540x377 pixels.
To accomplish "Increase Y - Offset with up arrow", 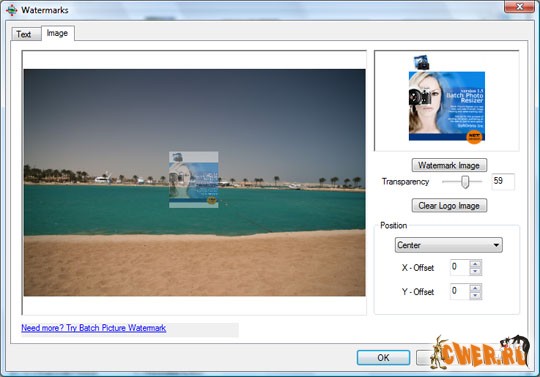I will click(x=475, y=288).
